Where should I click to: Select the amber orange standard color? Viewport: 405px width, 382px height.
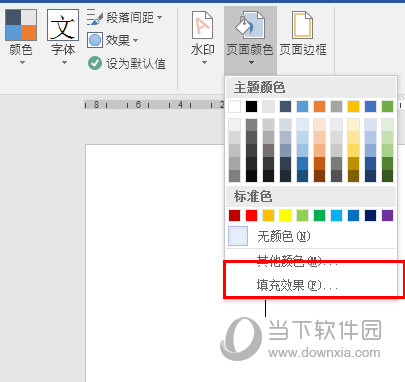pyautogui.click(x=269, y=215)
